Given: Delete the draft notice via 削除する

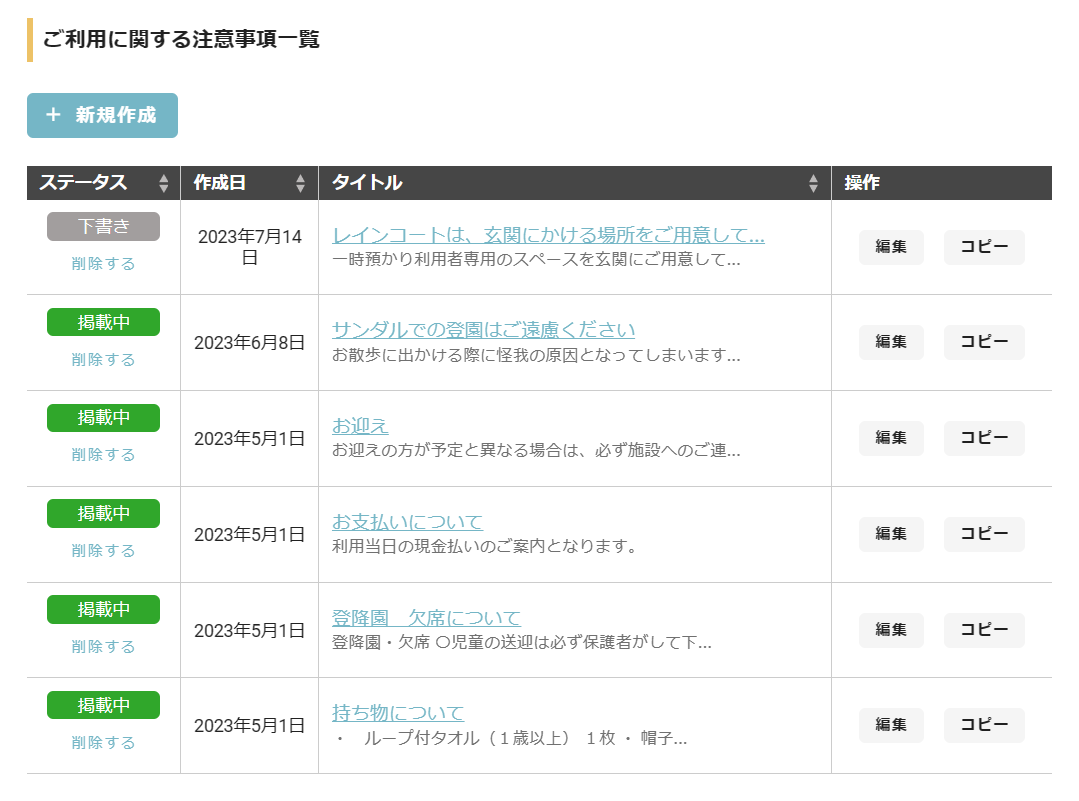Looking at the screenshot, I should click(x=103, y=264).
